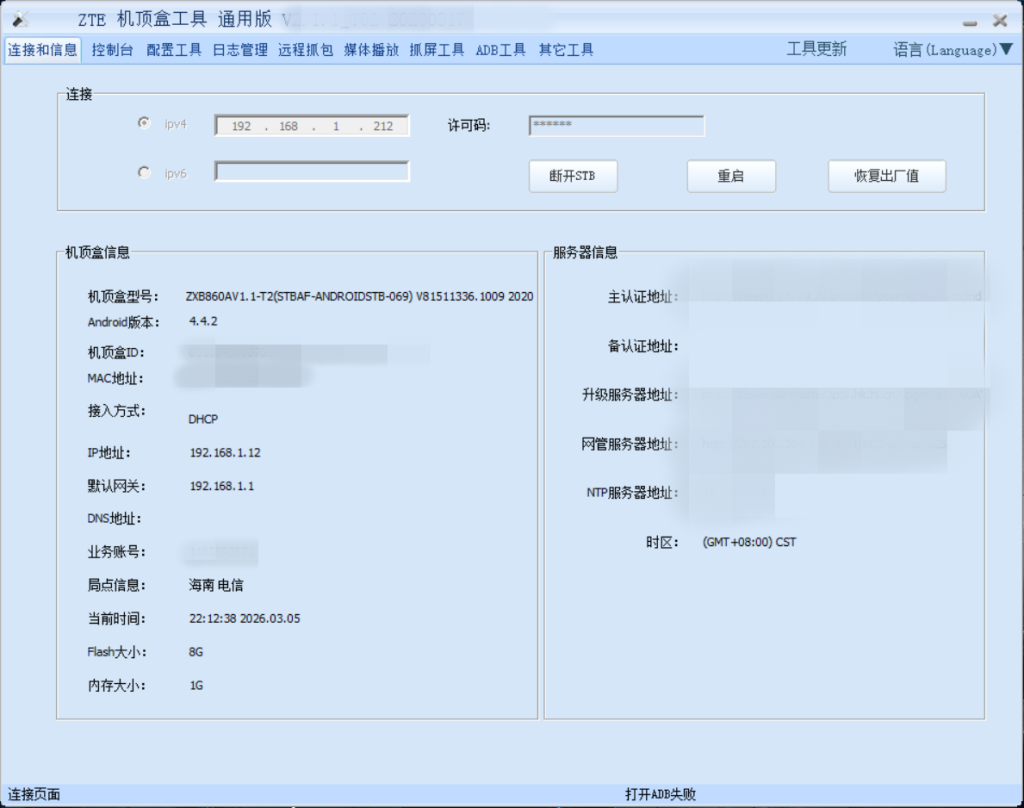Switch to the 媒体播放 tab
Viewport: 1024px width, 808px height.
coord(371,50)
